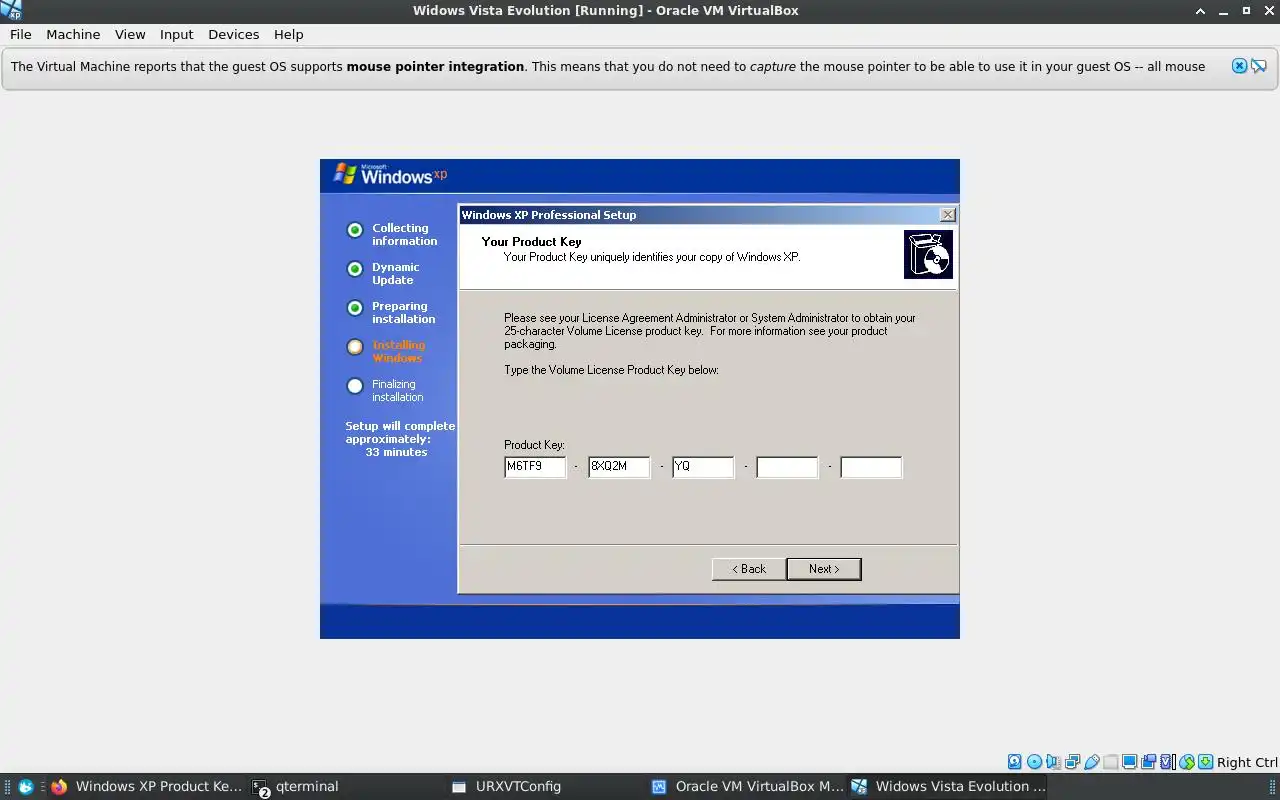1280x800 pixels.
Task: Open the CPU virtualization indicator icon
Action: click(x=1167, y=762)
